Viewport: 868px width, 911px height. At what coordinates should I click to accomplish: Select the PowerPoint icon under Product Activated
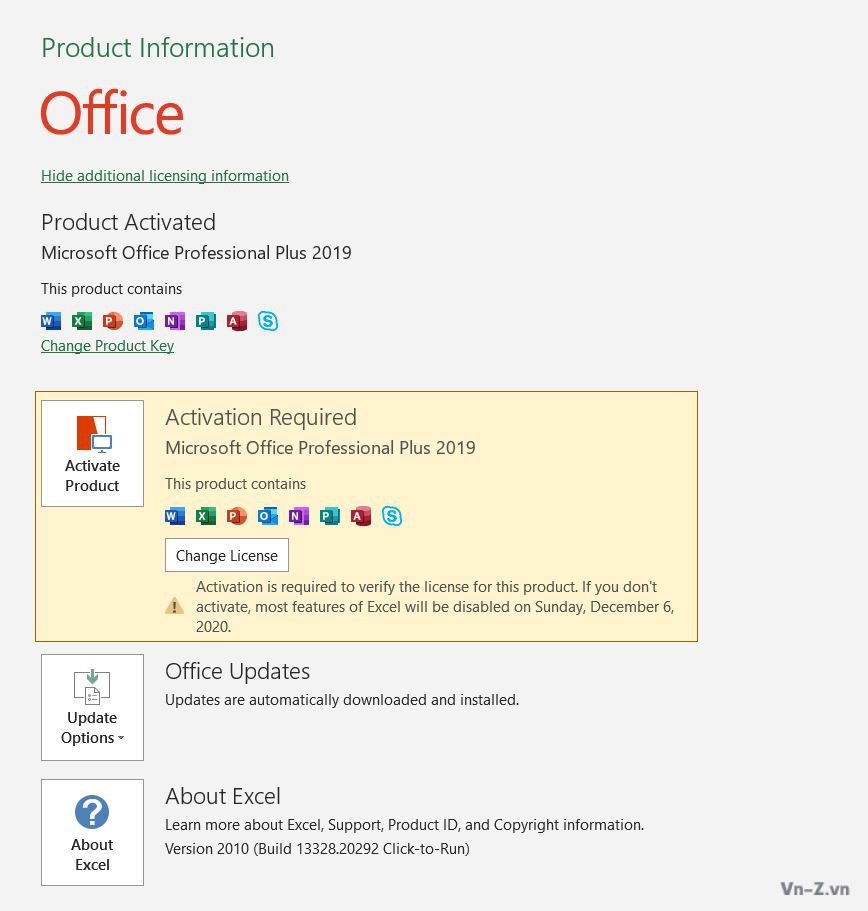113,321
